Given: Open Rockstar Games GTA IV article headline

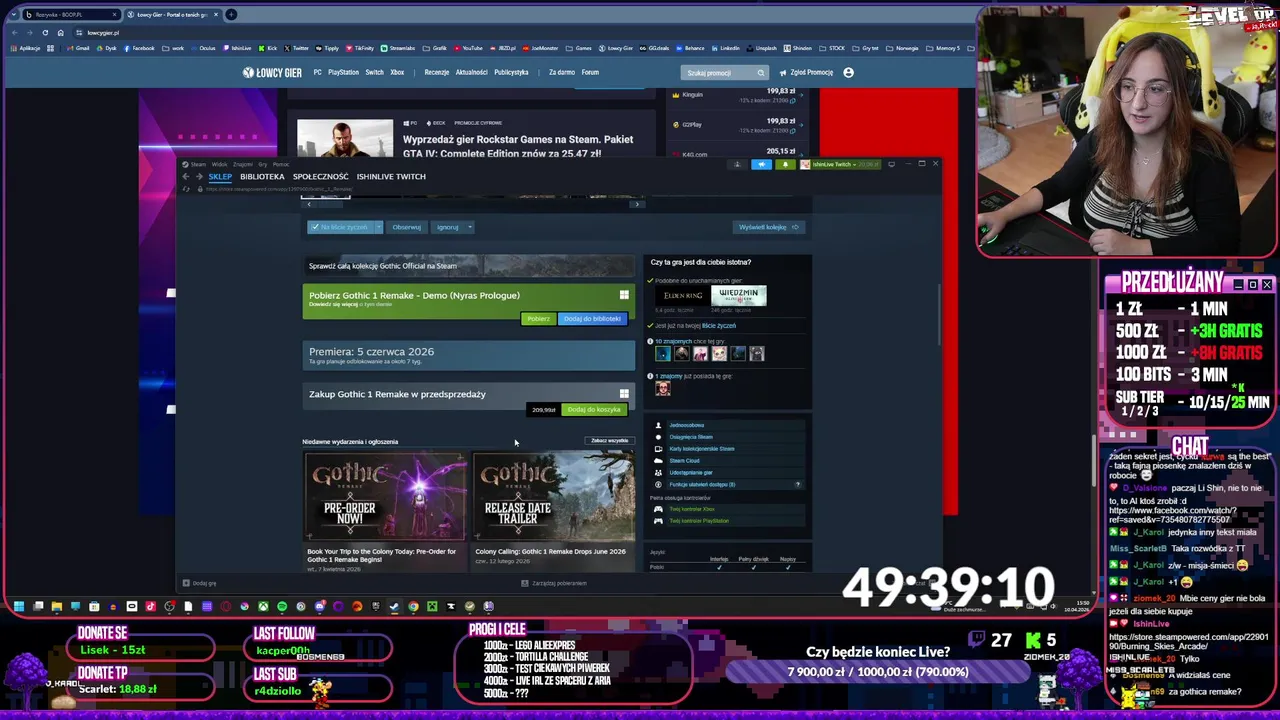Looking at the screenshot, I should pyautogui.click(x=518, y=146).
